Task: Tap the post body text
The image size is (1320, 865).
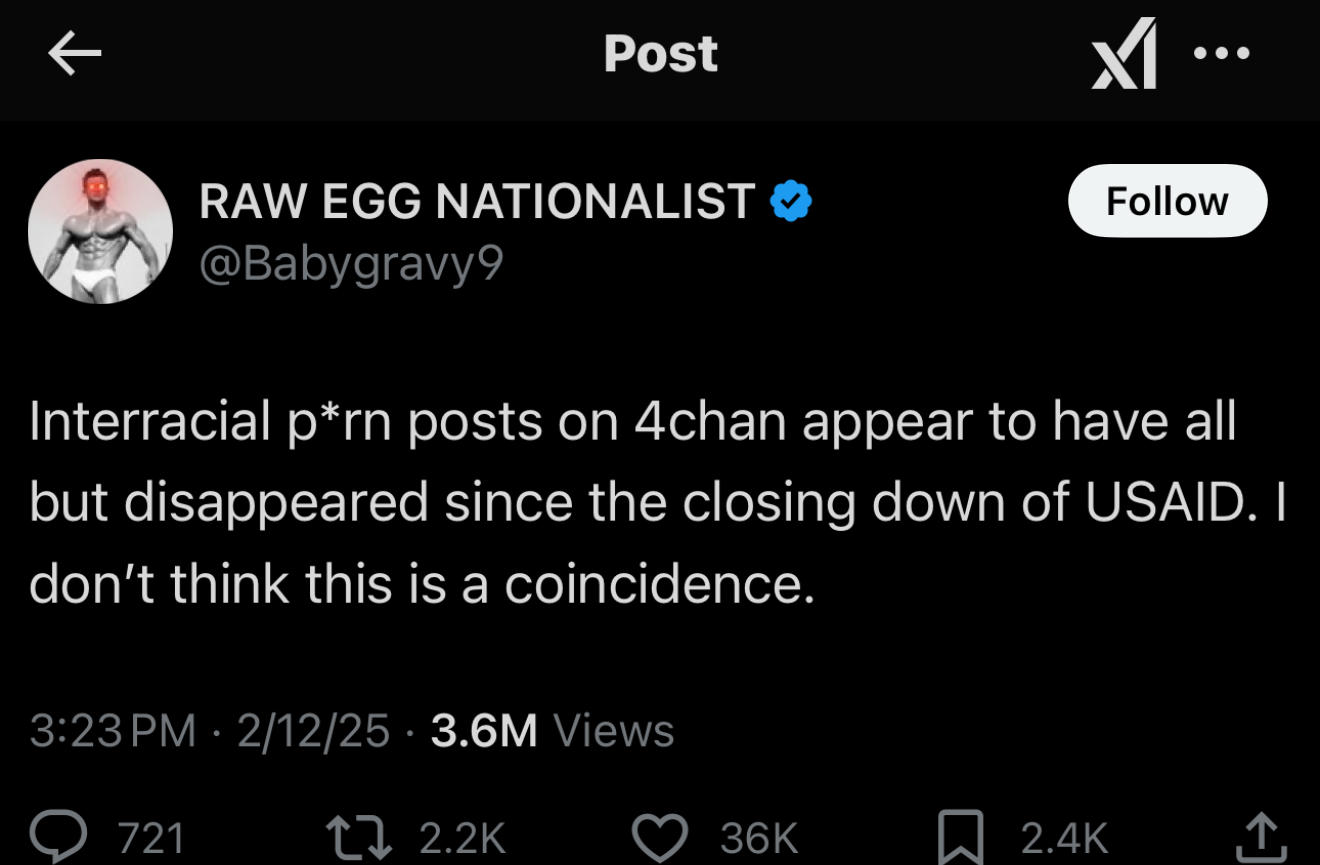Action: pos(658,503)
